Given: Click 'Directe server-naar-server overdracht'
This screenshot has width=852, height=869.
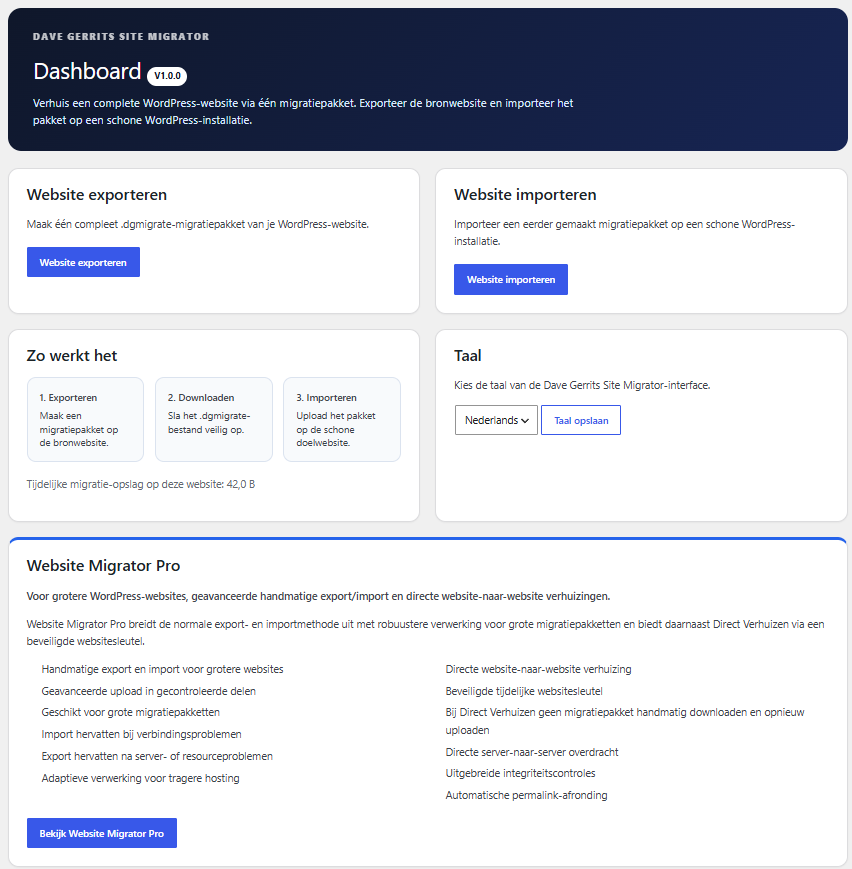Looking at the screenshot, I should [x=532, y=752].
